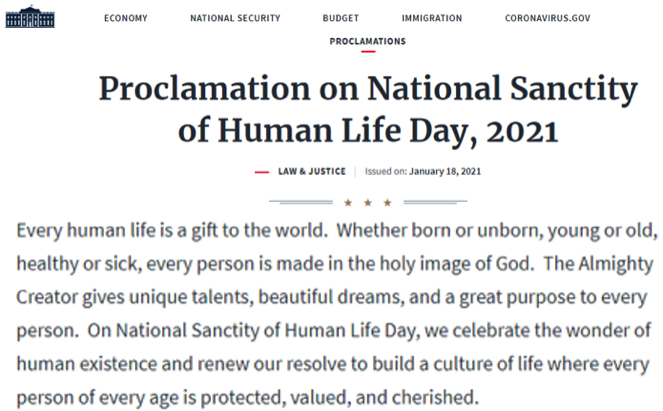Click the White House logo icon

[x=30, y=18]
